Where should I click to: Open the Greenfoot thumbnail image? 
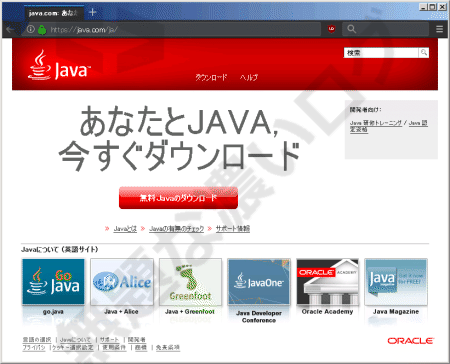[x=190, y=282]
